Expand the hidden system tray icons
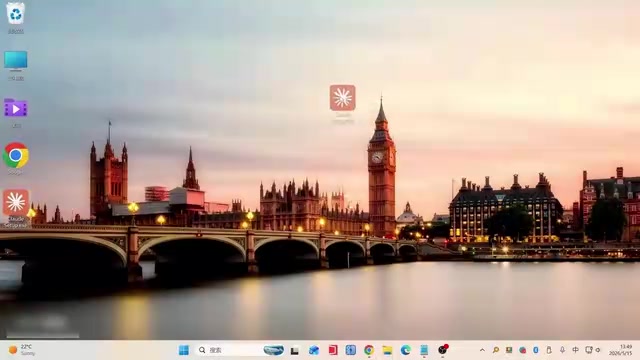The width and height of the screenshot is (640, 360). click(482, 350)
